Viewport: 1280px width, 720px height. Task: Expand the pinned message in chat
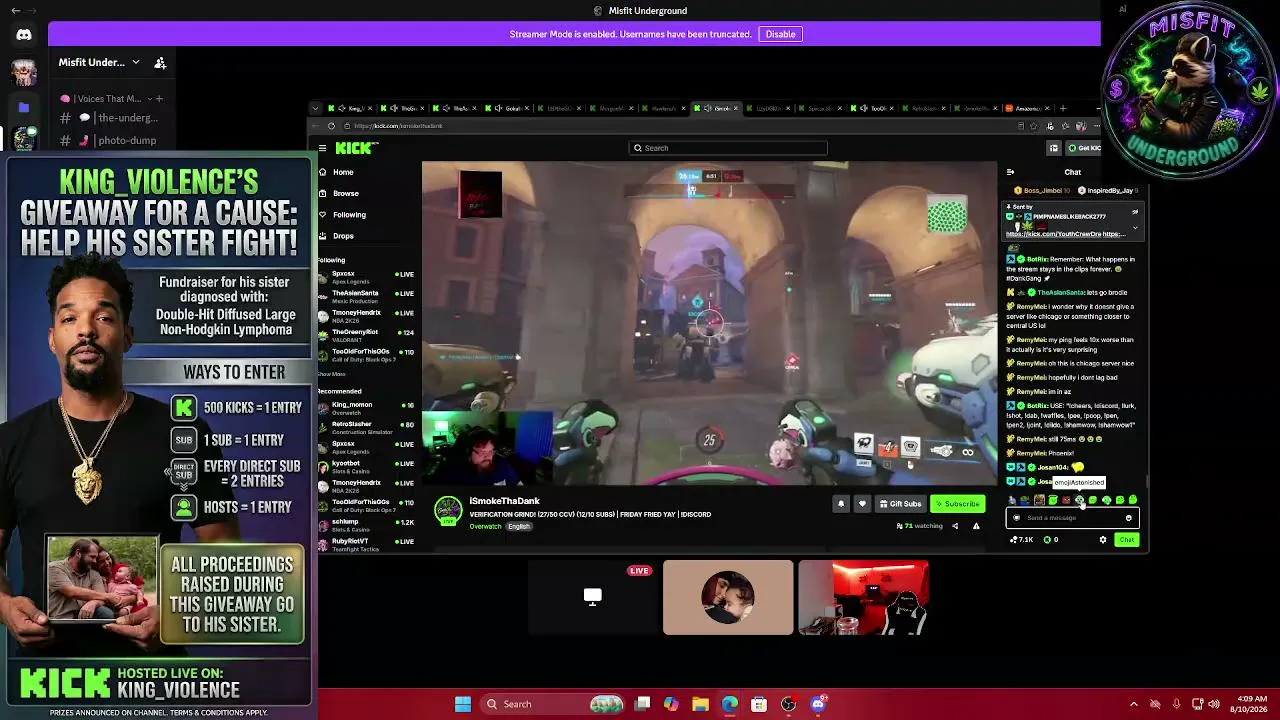click(1135, 227)
